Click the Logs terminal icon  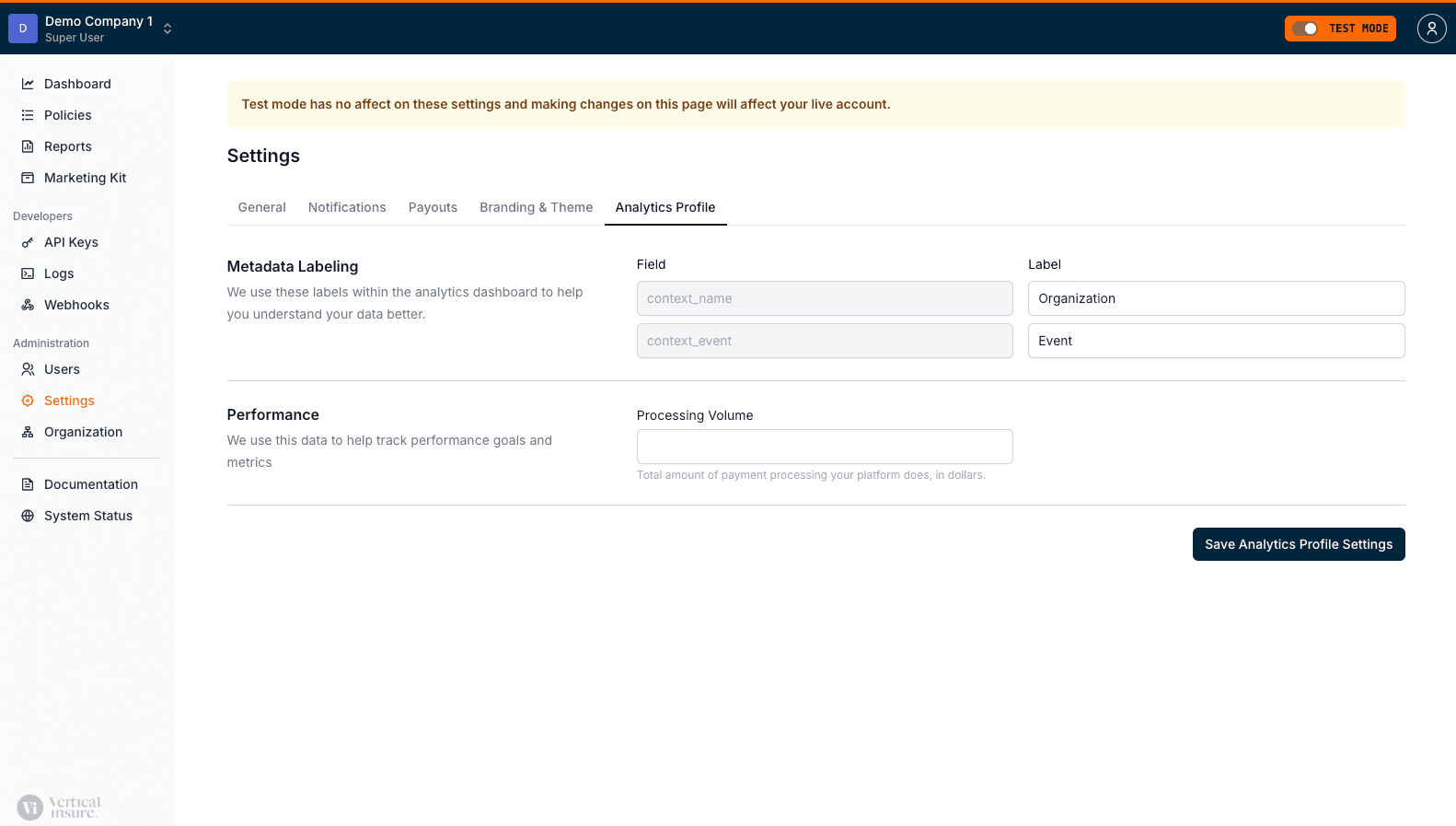pos(28,273)
